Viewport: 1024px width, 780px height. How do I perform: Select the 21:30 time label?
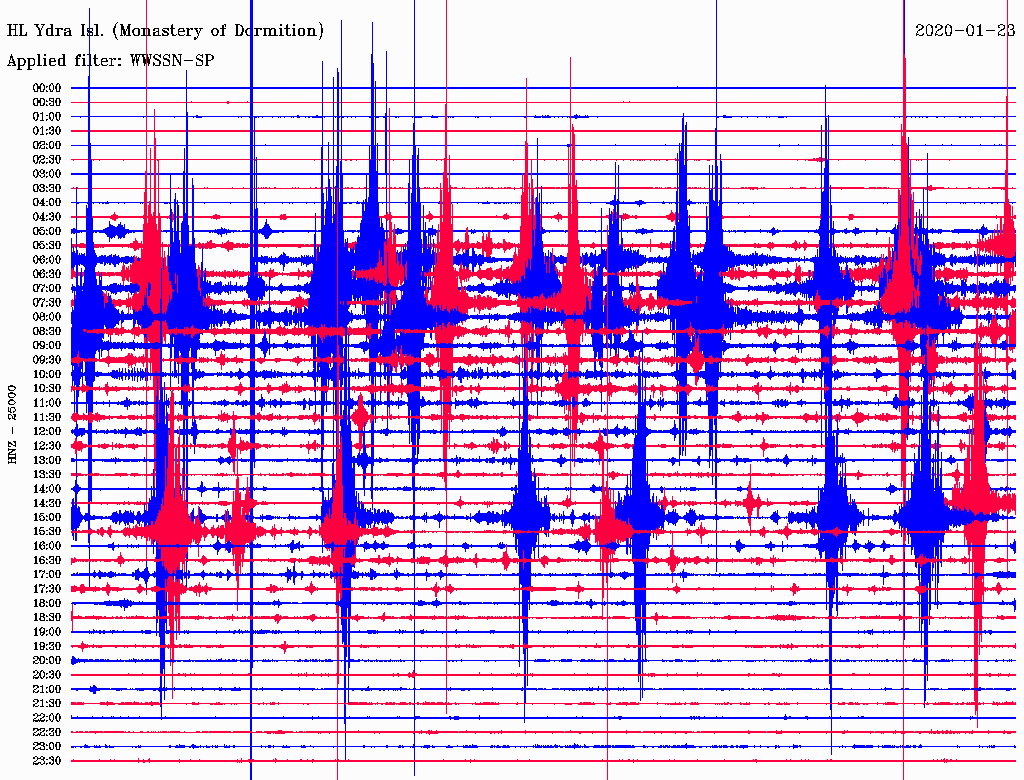click(x=47, y=704)
